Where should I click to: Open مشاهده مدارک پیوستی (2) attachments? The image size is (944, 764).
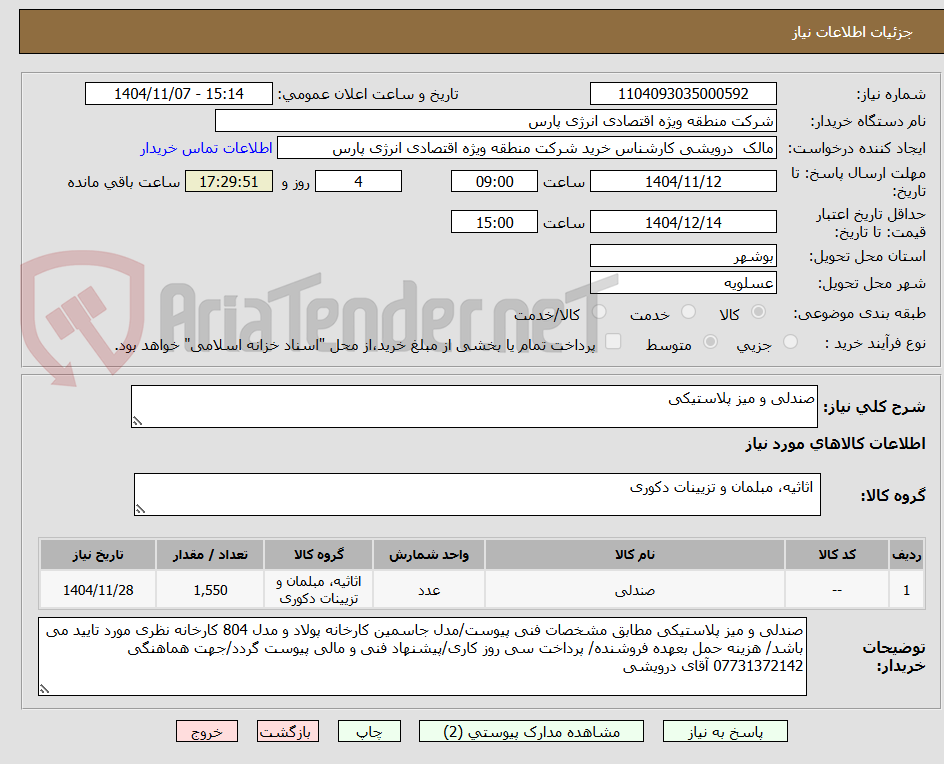coord(531,731)
